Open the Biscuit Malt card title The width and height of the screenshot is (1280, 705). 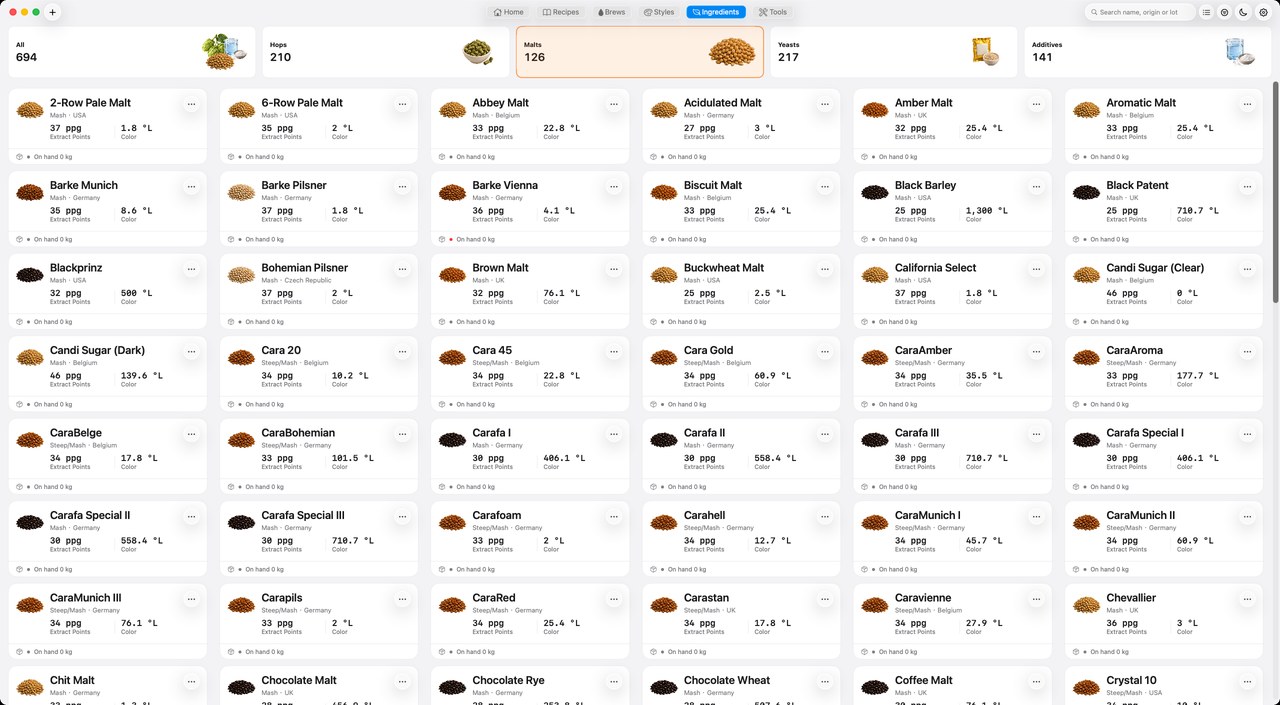(x=713, y=185)
